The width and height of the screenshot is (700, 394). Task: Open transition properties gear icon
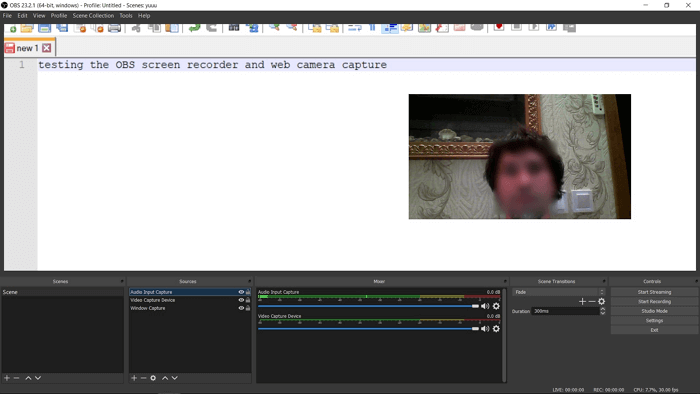point(601,302)
